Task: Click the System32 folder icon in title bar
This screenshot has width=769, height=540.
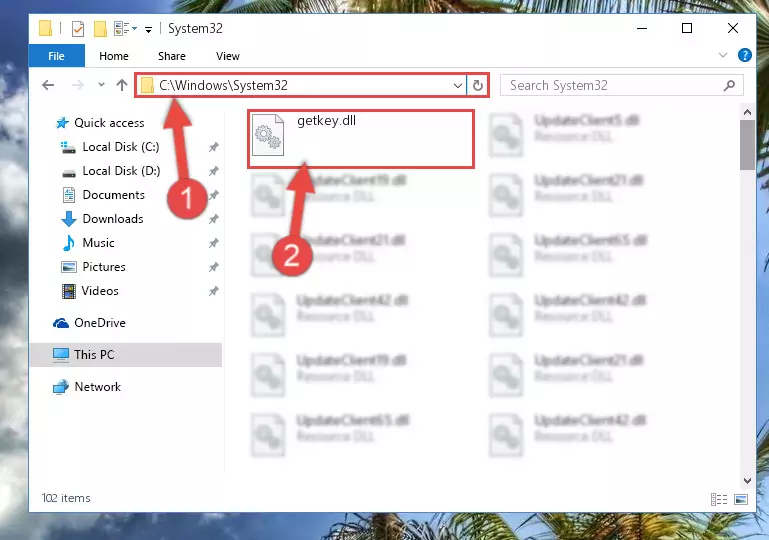Action: [45, 28]
